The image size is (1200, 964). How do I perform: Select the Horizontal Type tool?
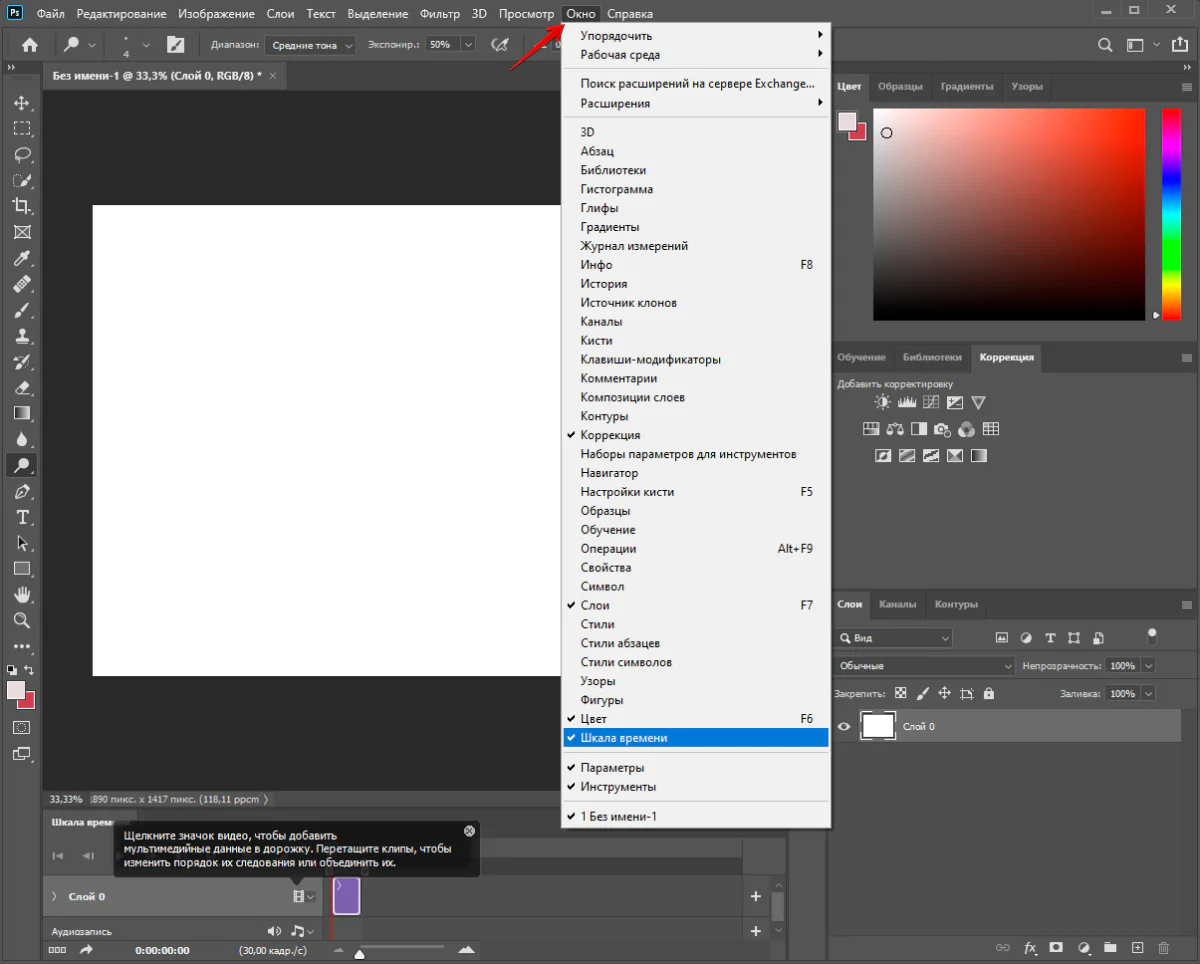[21, 517]
